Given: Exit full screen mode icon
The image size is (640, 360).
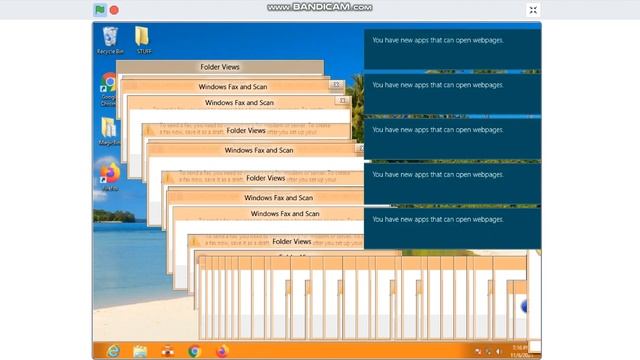Looking at the screenshot, I should (533, 10).
